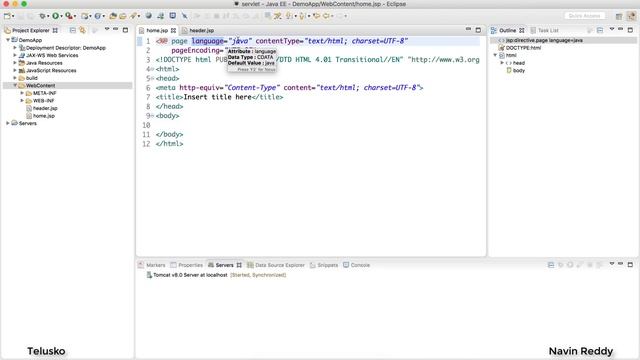
Task: Maximize the editor area
Action: pyautogui.click(x=478, y=30)
